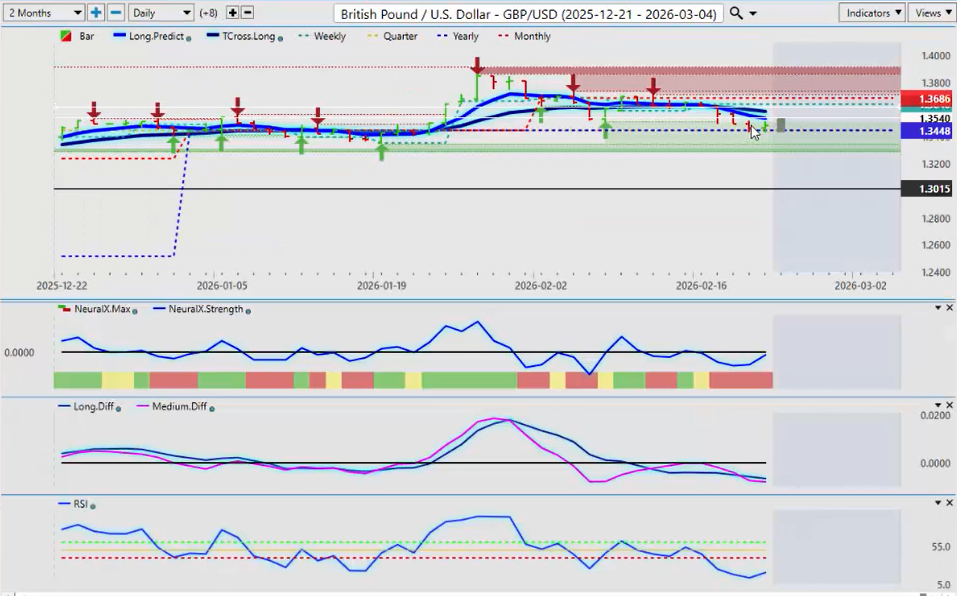Click the Weekly legend label
Screen dimensions: 957x596
(328, 36)
